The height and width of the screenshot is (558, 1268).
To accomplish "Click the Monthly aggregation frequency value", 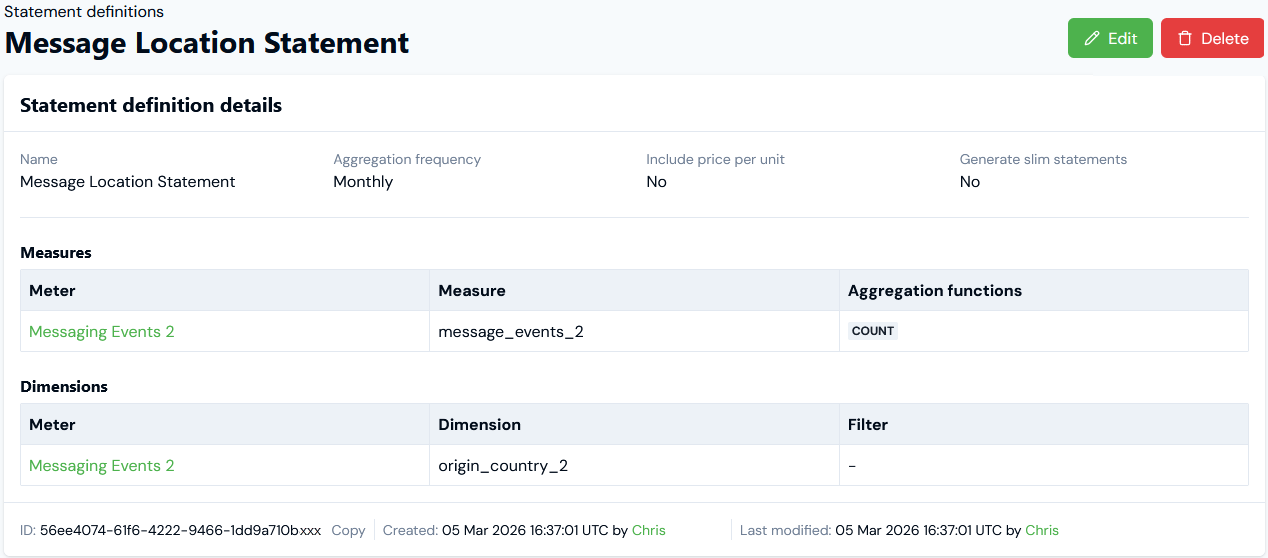I will [x=363, y=181].
